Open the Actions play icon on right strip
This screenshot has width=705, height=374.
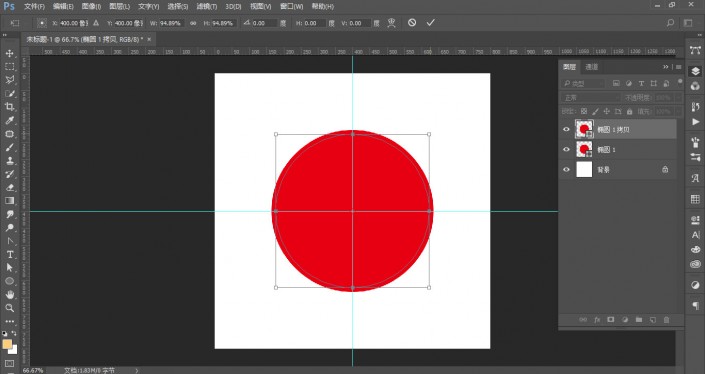point(695,122)
